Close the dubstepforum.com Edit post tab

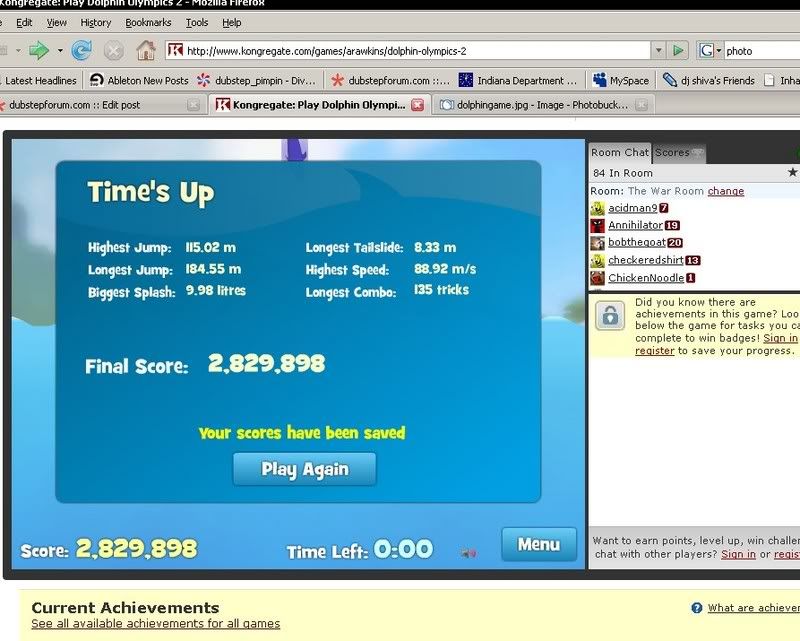[193, 105]
